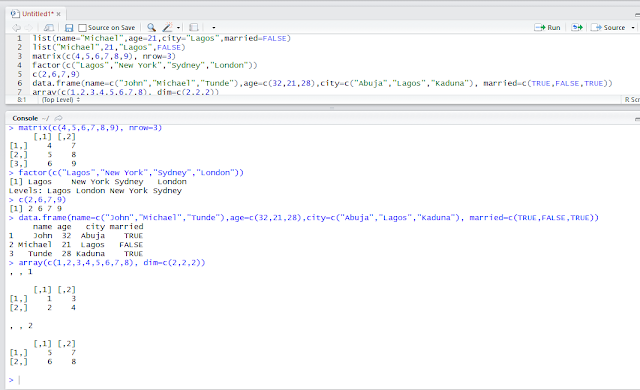Click console working directory path ~/
This screenshot has height=390, width=640.
coord(45,118)
